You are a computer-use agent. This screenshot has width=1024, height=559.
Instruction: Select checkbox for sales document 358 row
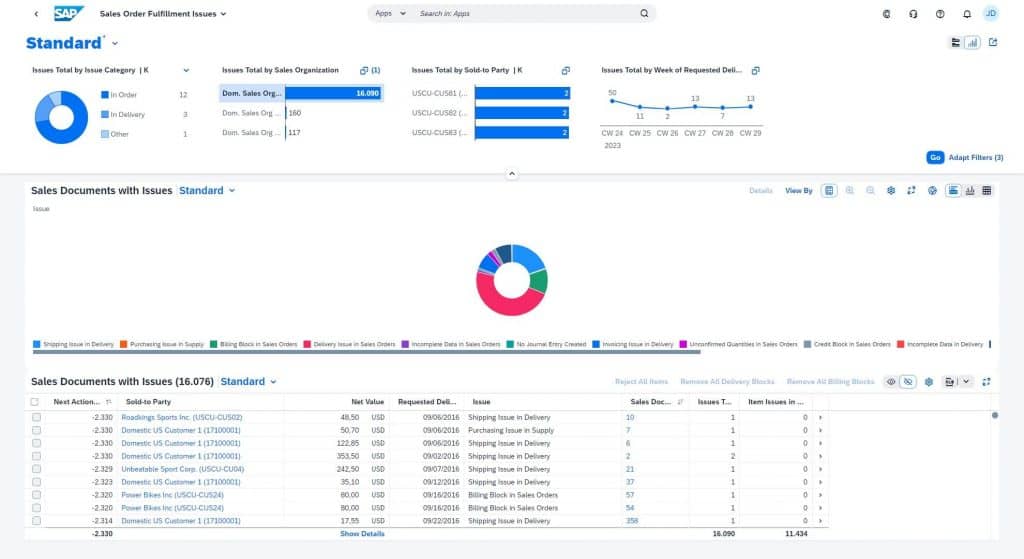(x=37, y=521)
